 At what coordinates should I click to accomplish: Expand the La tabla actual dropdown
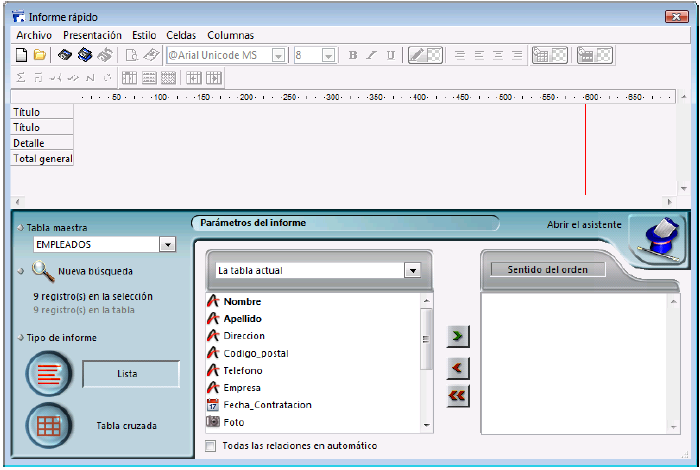tap(411, 271)
